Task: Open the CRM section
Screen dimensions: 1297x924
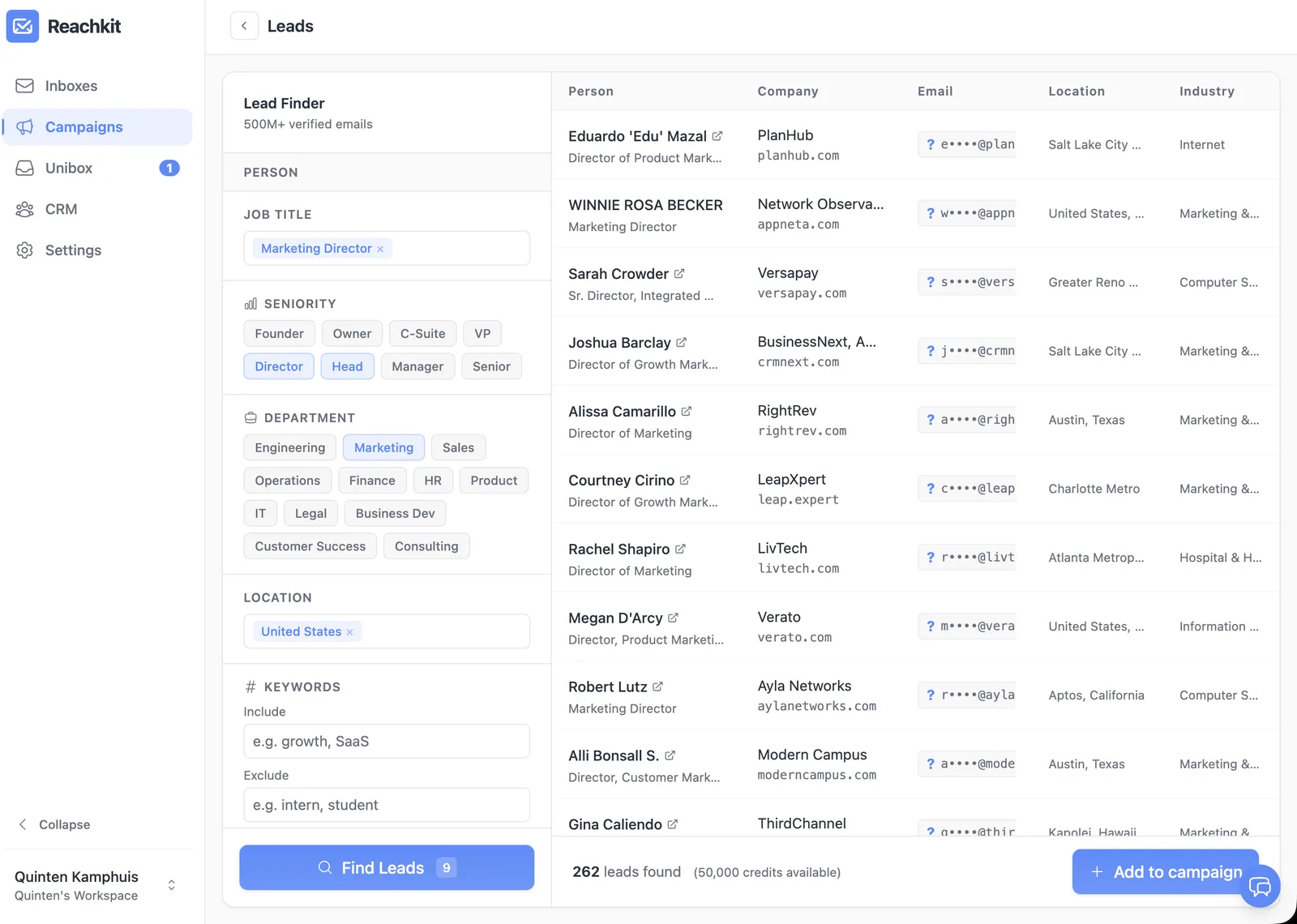Action: coord(97,209)
